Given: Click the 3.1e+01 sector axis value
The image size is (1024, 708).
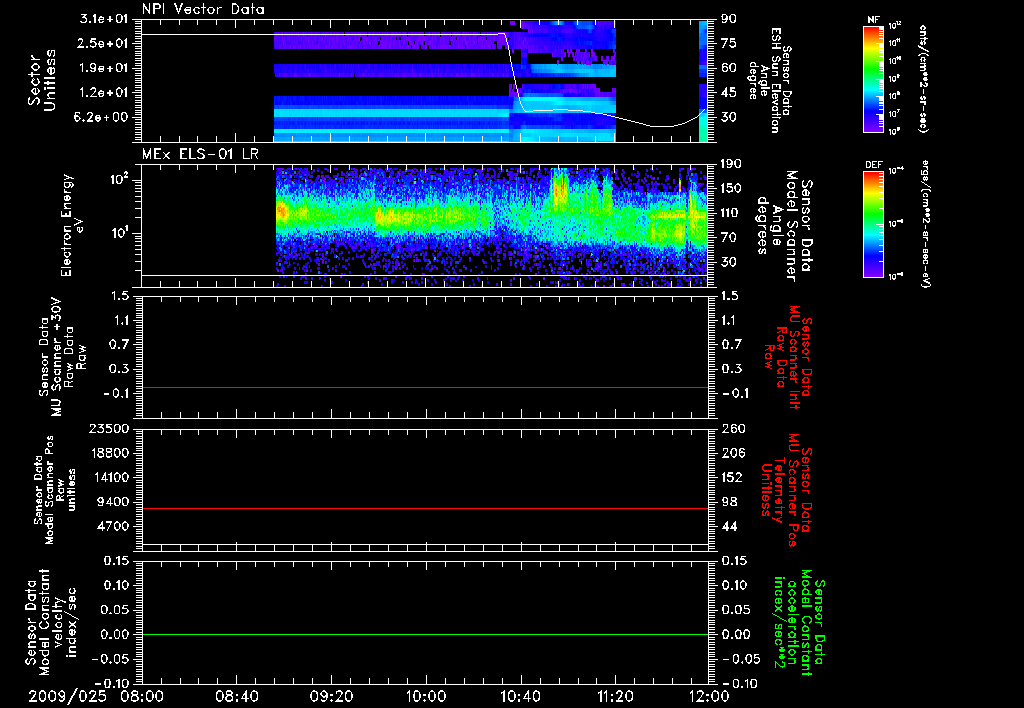Looking at the screenshot, I should click(x=103, y=18).
